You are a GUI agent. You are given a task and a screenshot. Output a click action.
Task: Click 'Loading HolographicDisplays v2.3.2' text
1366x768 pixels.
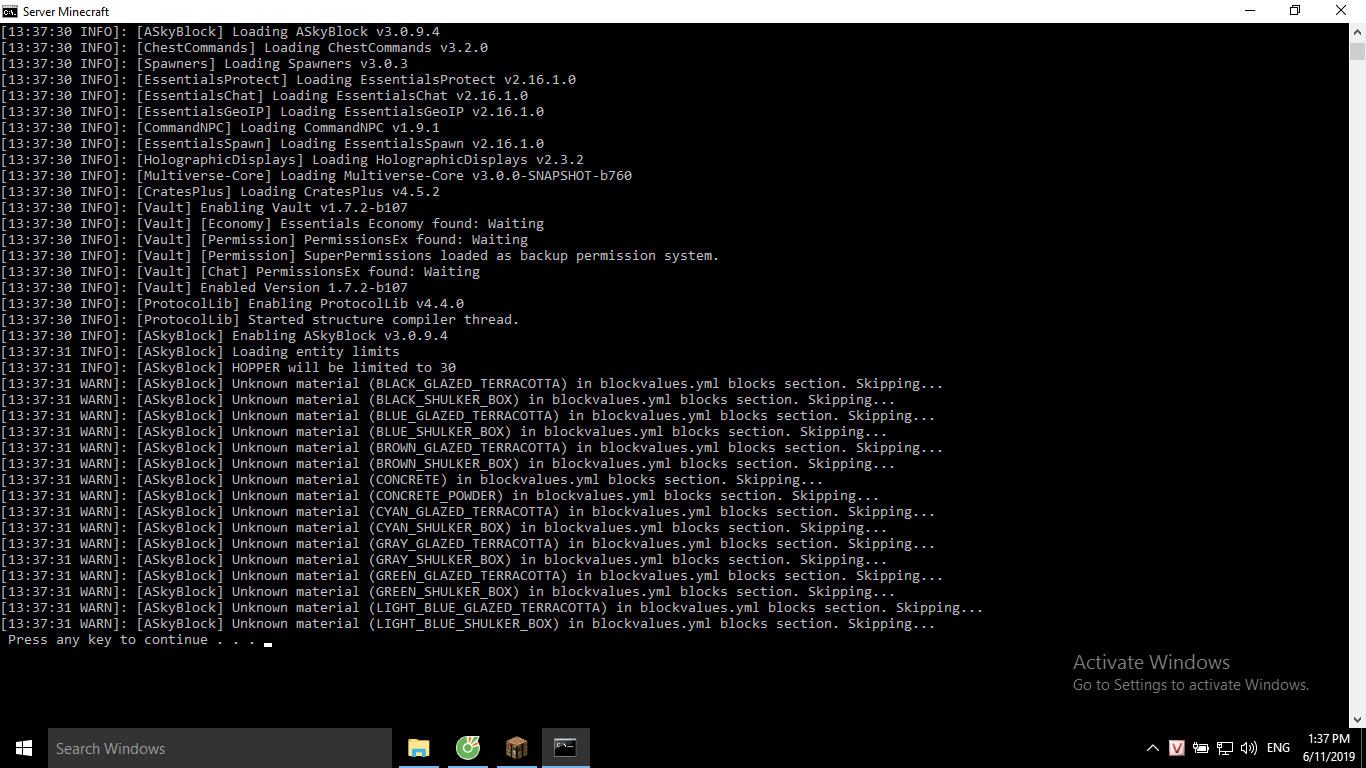coord(448,160)
